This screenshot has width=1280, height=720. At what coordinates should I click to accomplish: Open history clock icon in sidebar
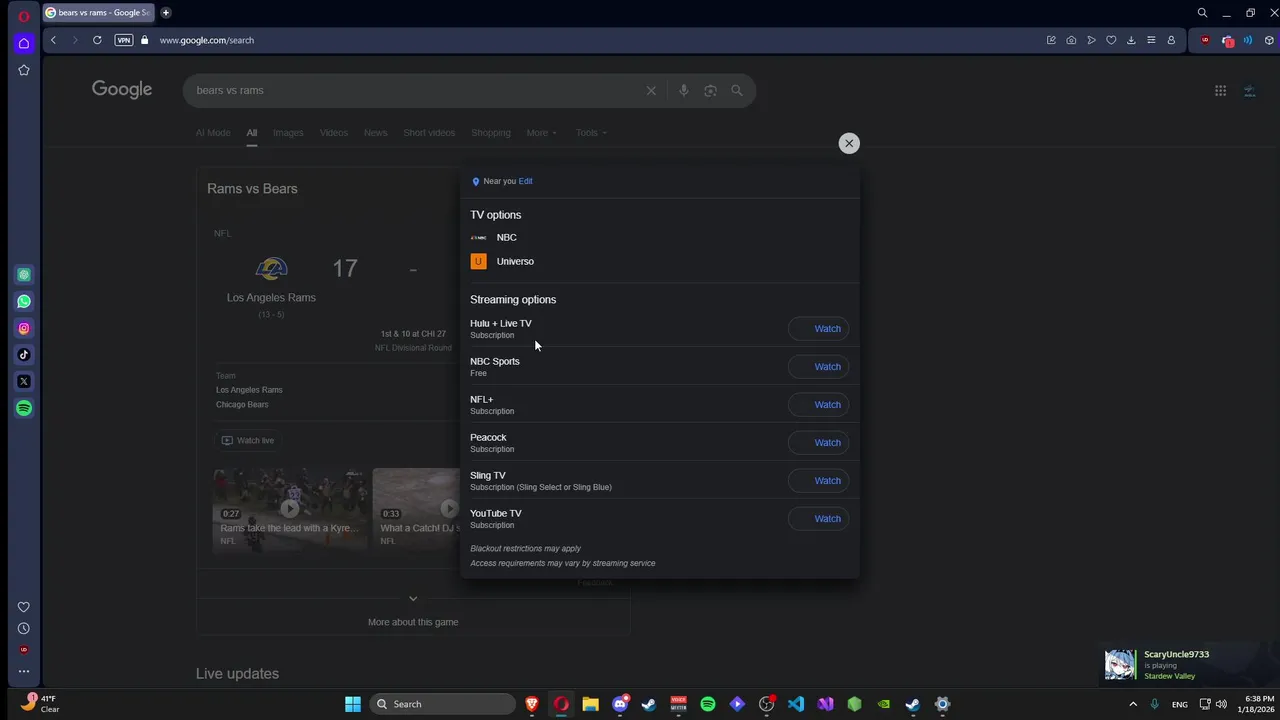[x=24, y=629]
